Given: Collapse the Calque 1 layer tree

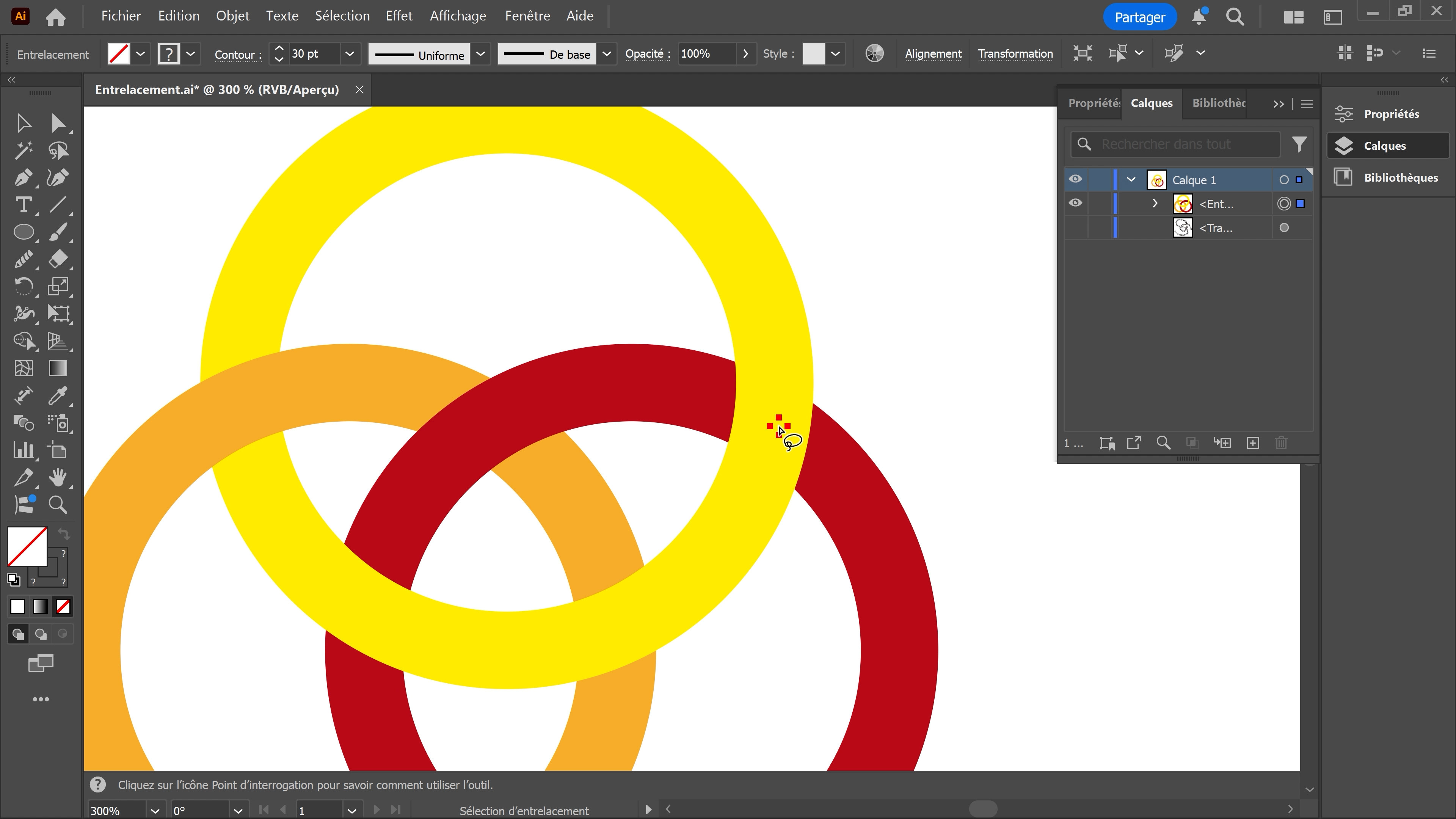Looking at the screenshot, I should pos(1131,180).
